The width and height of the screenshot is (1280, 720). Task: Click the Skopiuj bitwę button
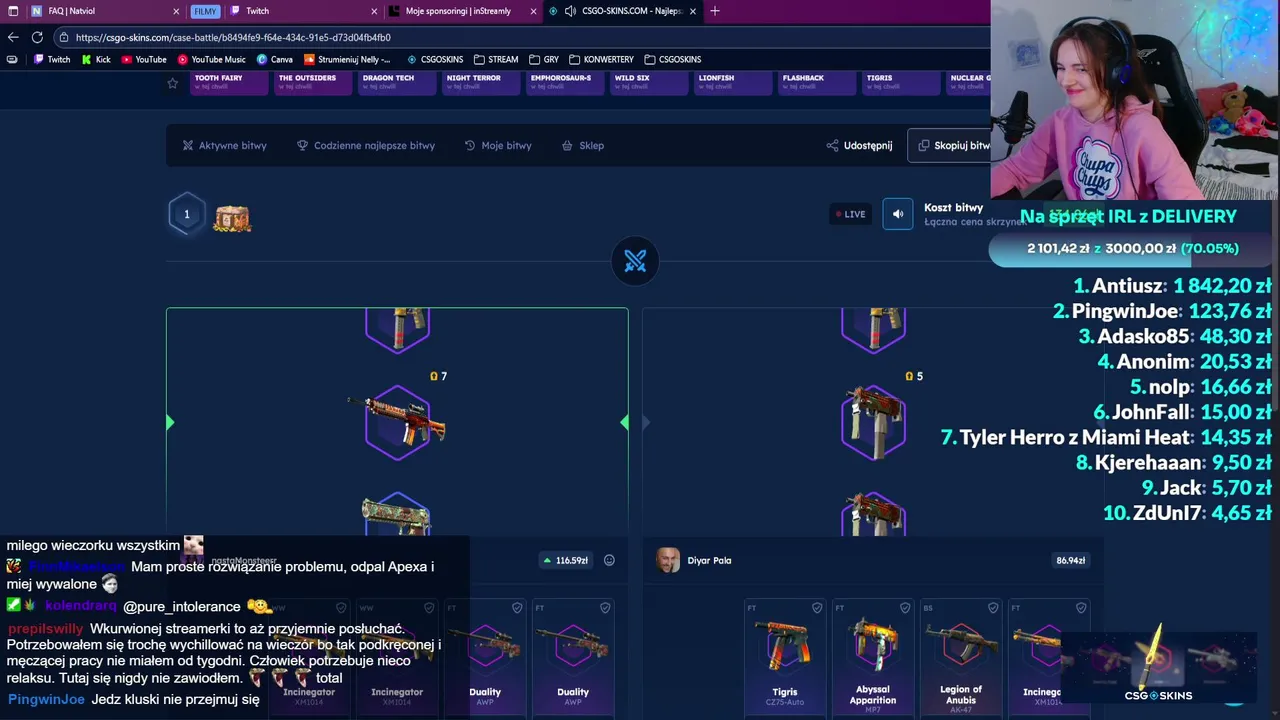coord(949,145)
